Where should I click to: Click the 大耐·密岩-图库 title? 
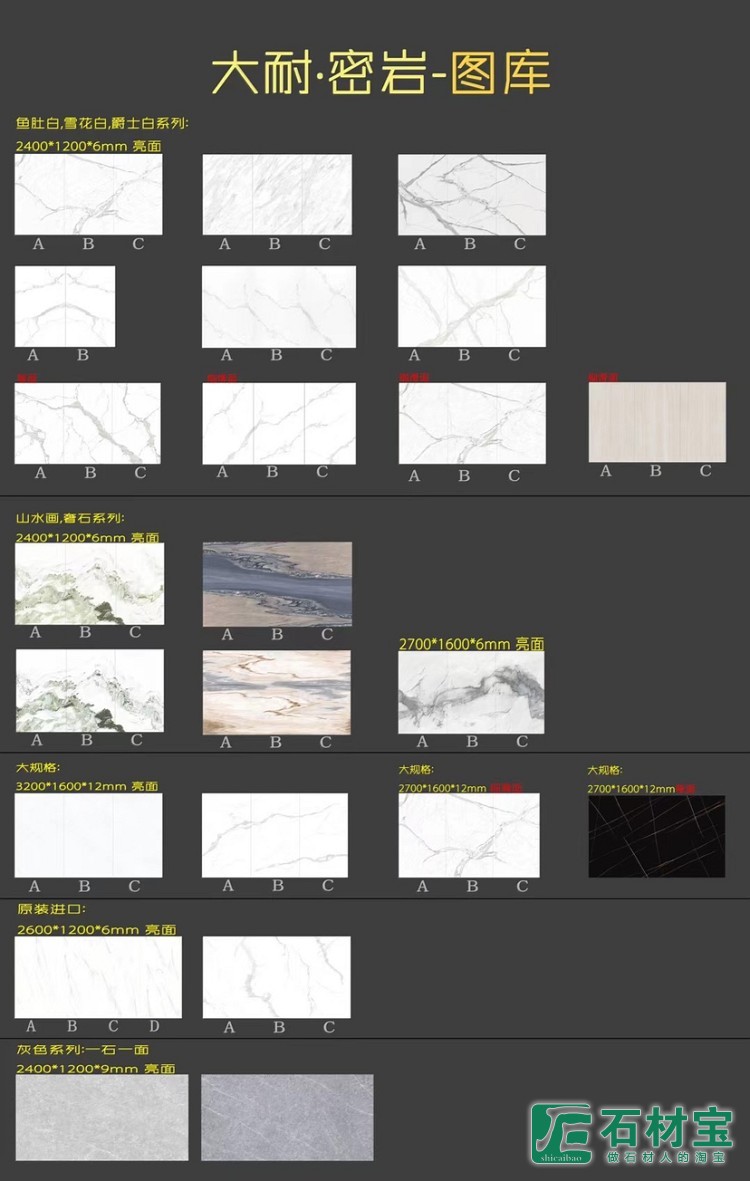tap(381, 73)
